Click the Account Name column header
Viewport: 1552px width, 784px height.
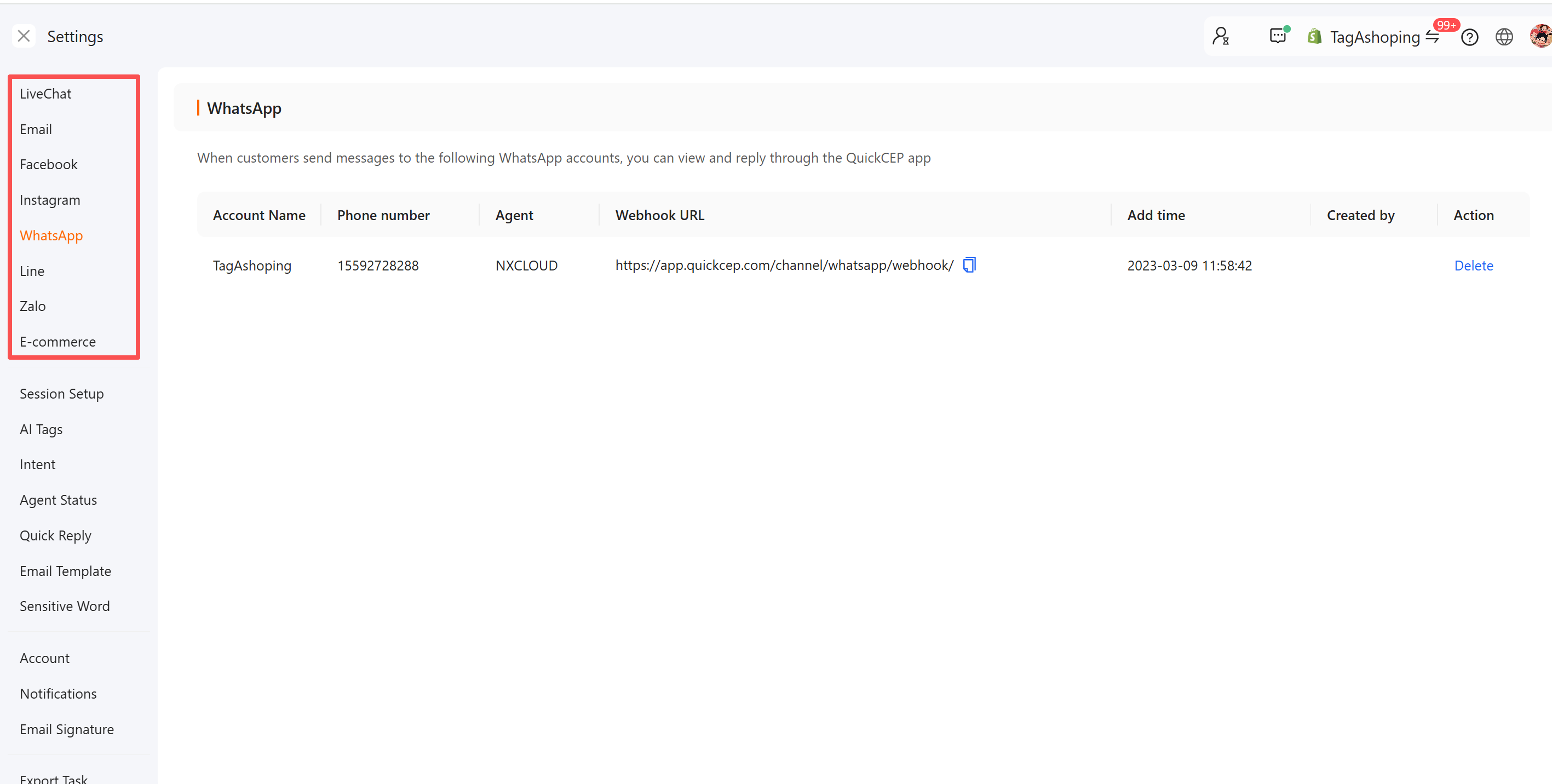[259, 215]
